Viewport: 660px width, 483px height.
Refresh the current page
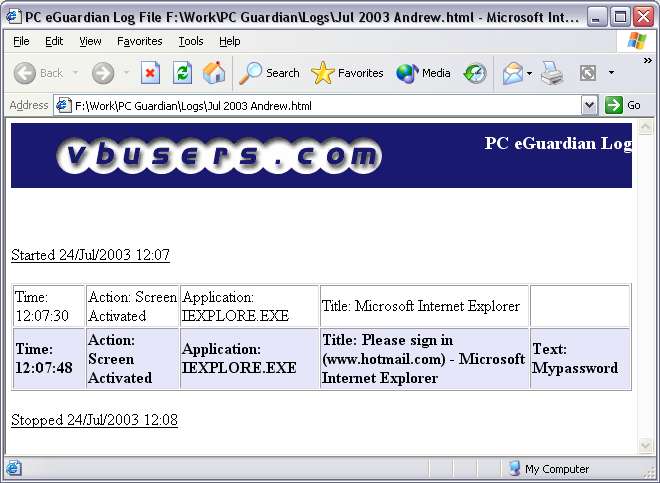coord(182,73)
